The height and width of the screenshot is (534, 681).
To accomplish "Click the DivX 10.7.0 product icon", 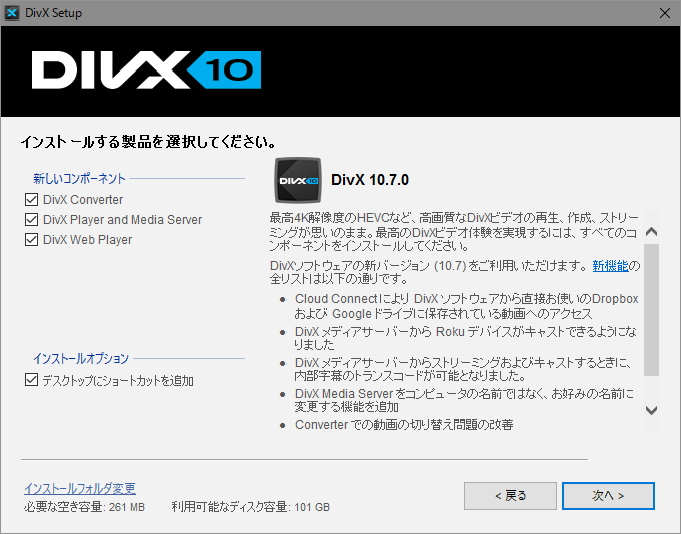I will [x=298, y=180].
